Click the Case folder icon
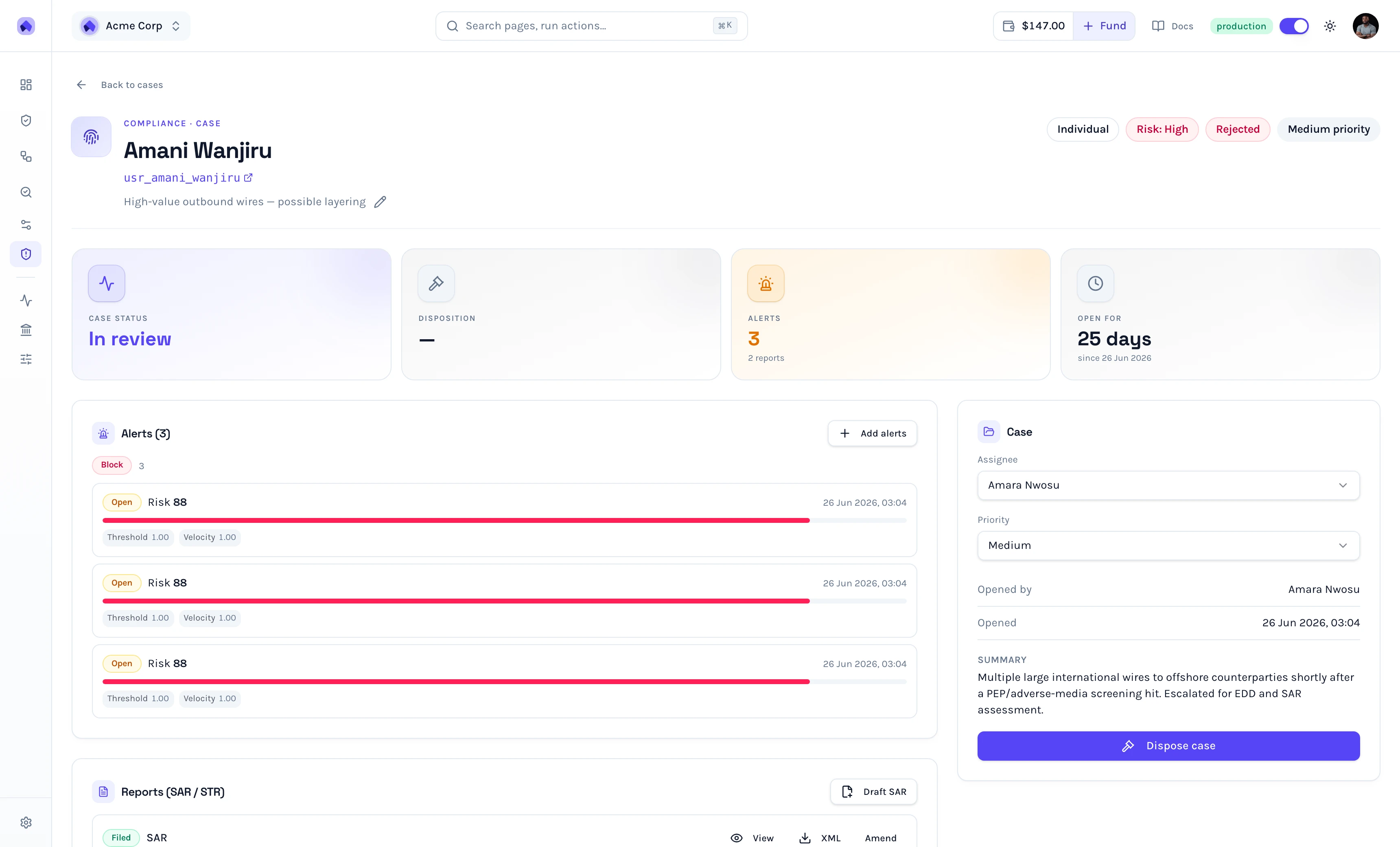 [989, 432]
